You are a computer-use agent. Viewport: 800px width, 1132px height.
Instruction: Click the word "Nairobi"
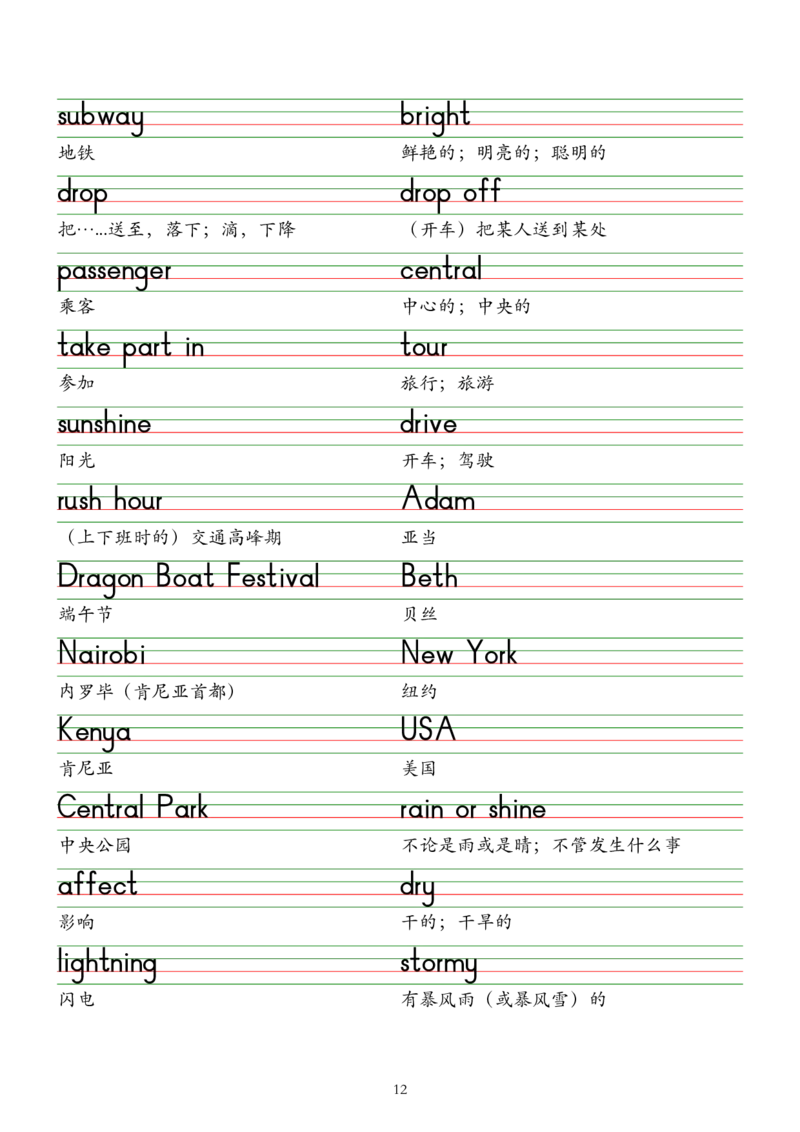[x=101, y=656]
